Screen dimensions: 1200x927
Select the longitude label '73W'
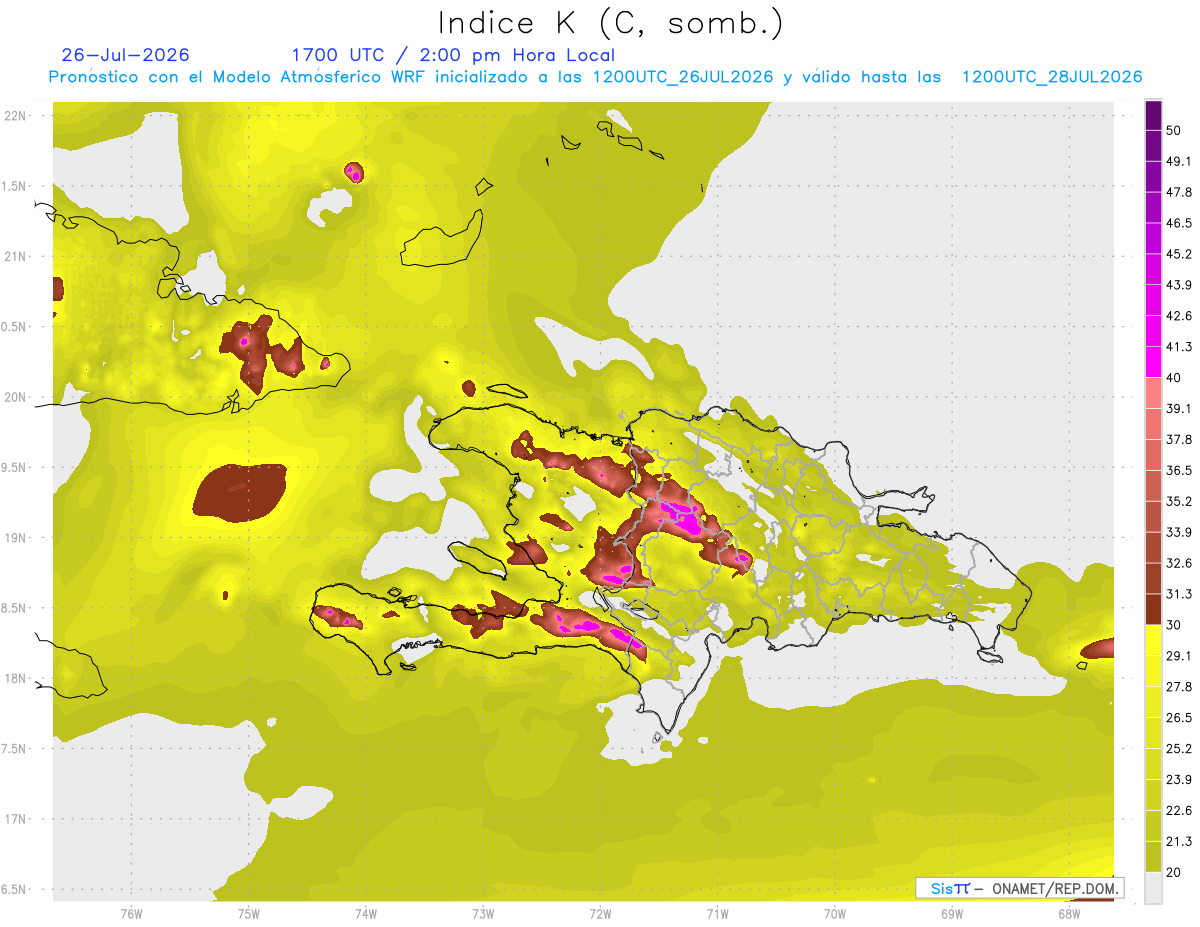click(483, 913)
